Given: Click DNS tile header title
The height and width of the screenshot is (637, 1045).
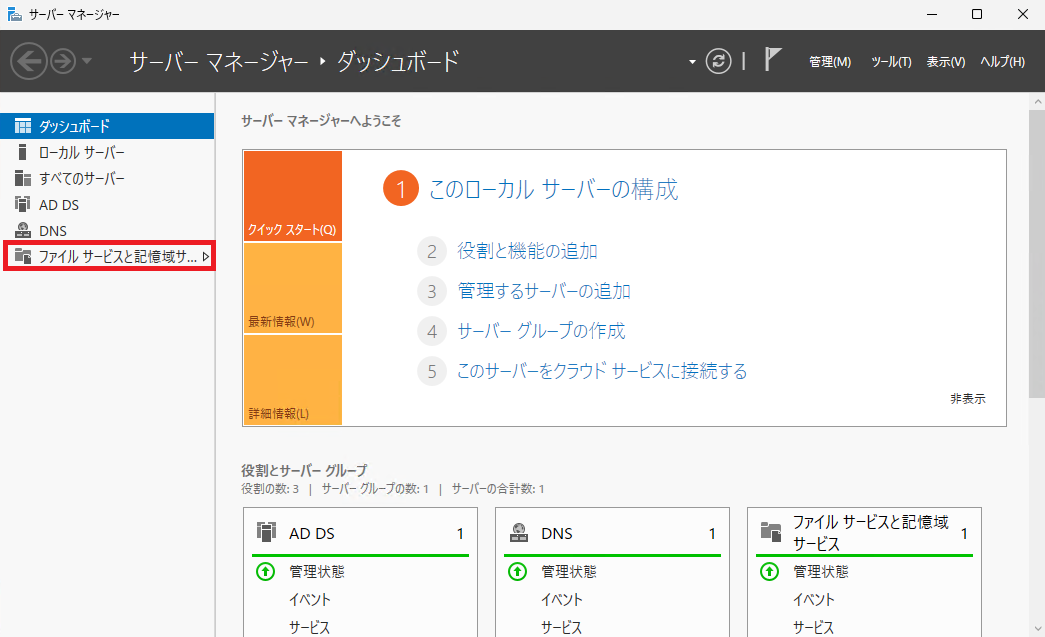Looking at the screenshot, I should (x=556, y=534).
